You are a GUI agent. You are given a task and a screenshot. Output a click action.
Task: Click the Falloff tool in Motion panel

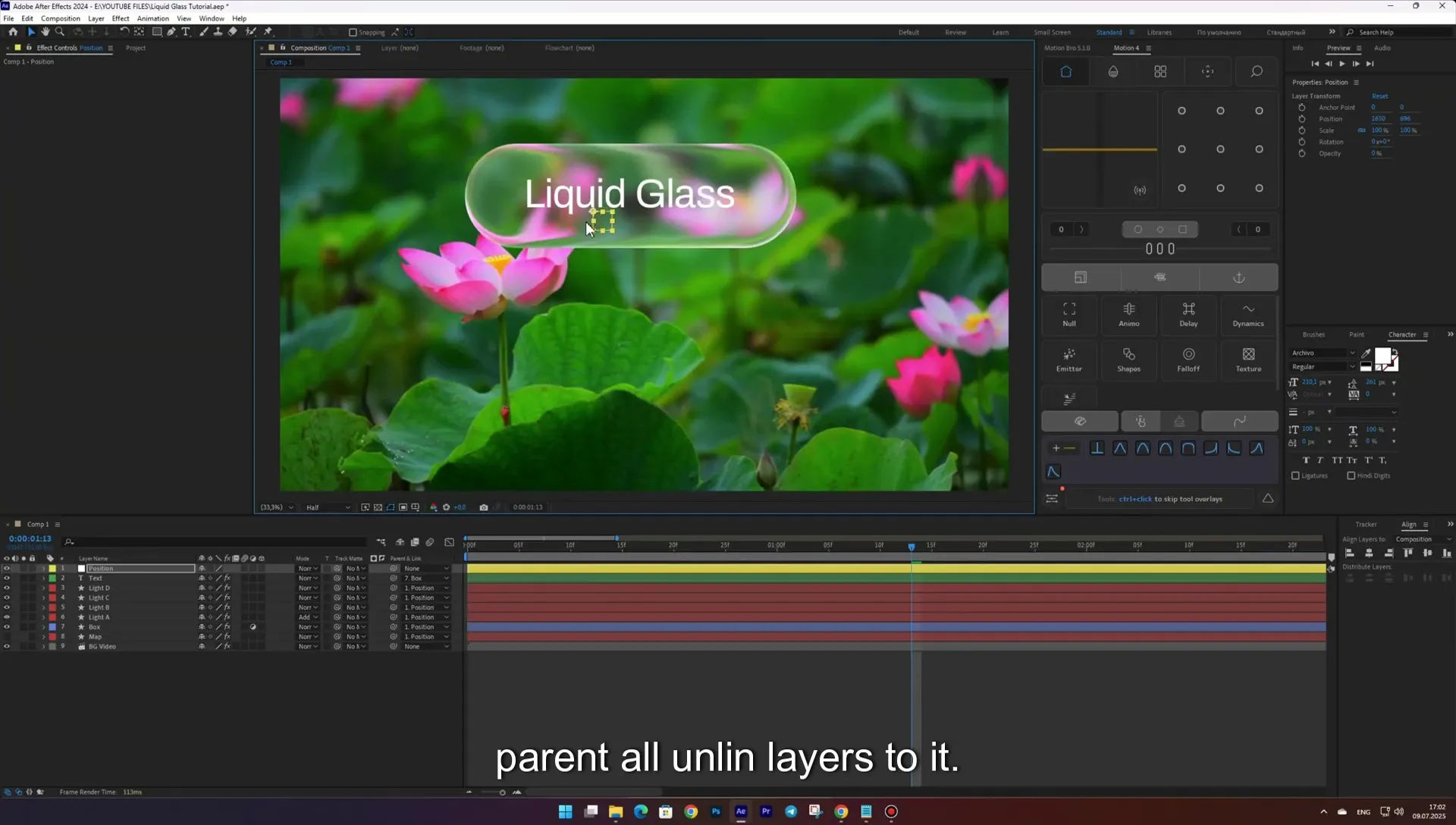[1188, 360]
